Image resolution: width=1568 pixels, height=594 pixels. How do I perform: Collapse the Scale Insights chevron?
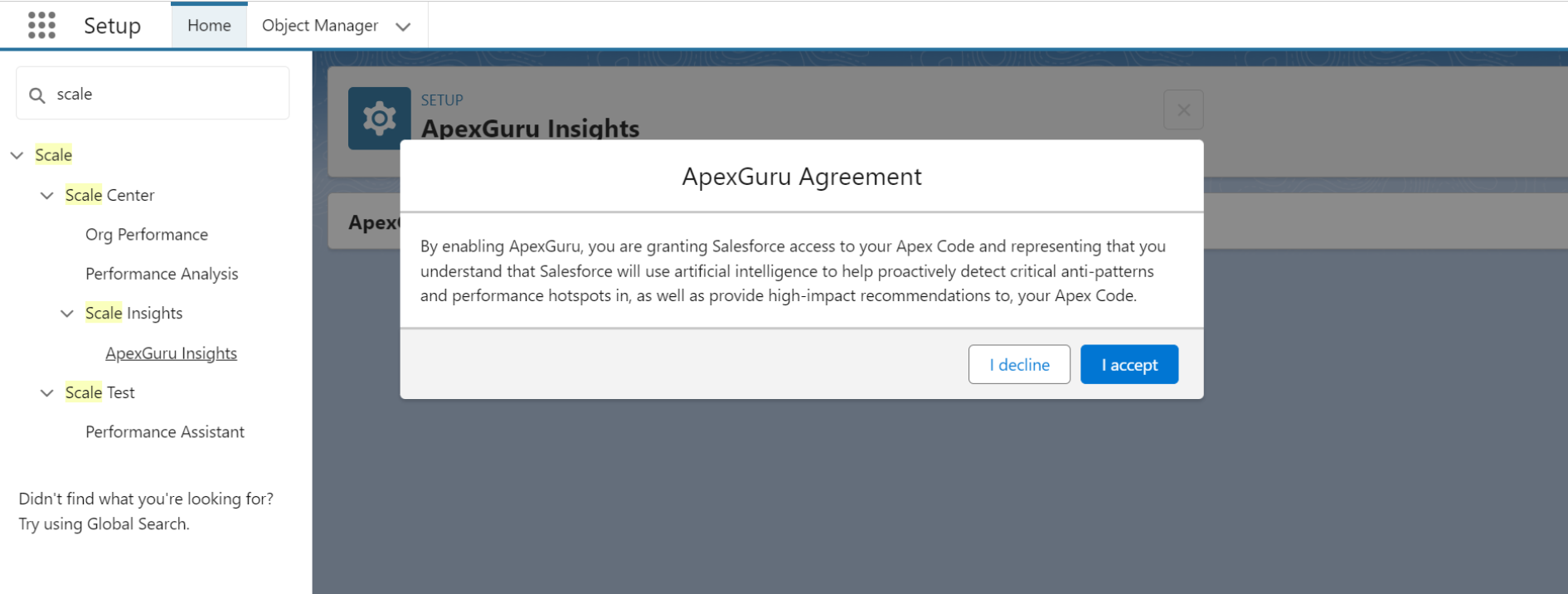pos(67,314)
